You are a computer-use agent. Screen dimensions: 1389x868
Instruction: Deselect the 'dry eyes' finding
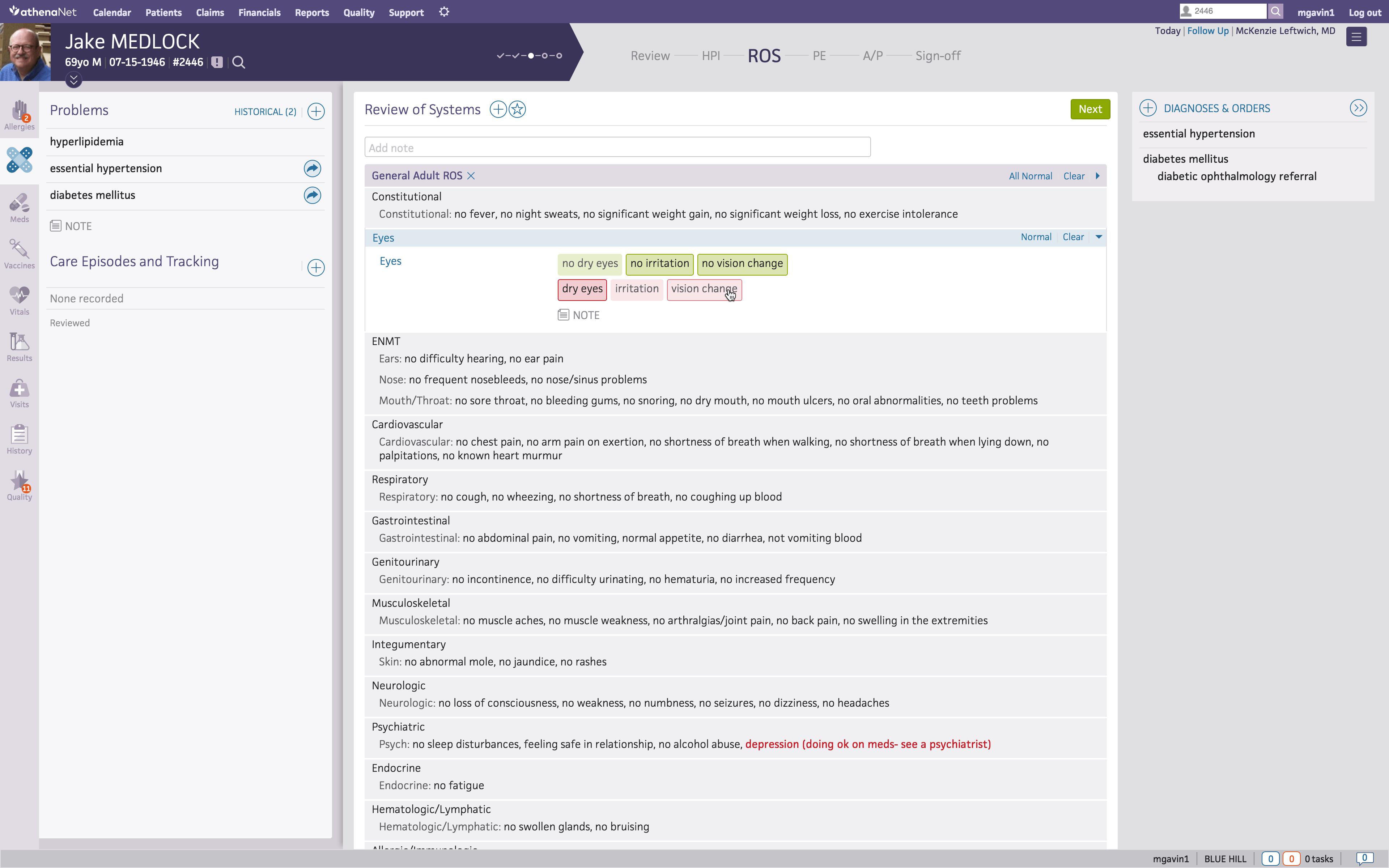coord(581,289)
